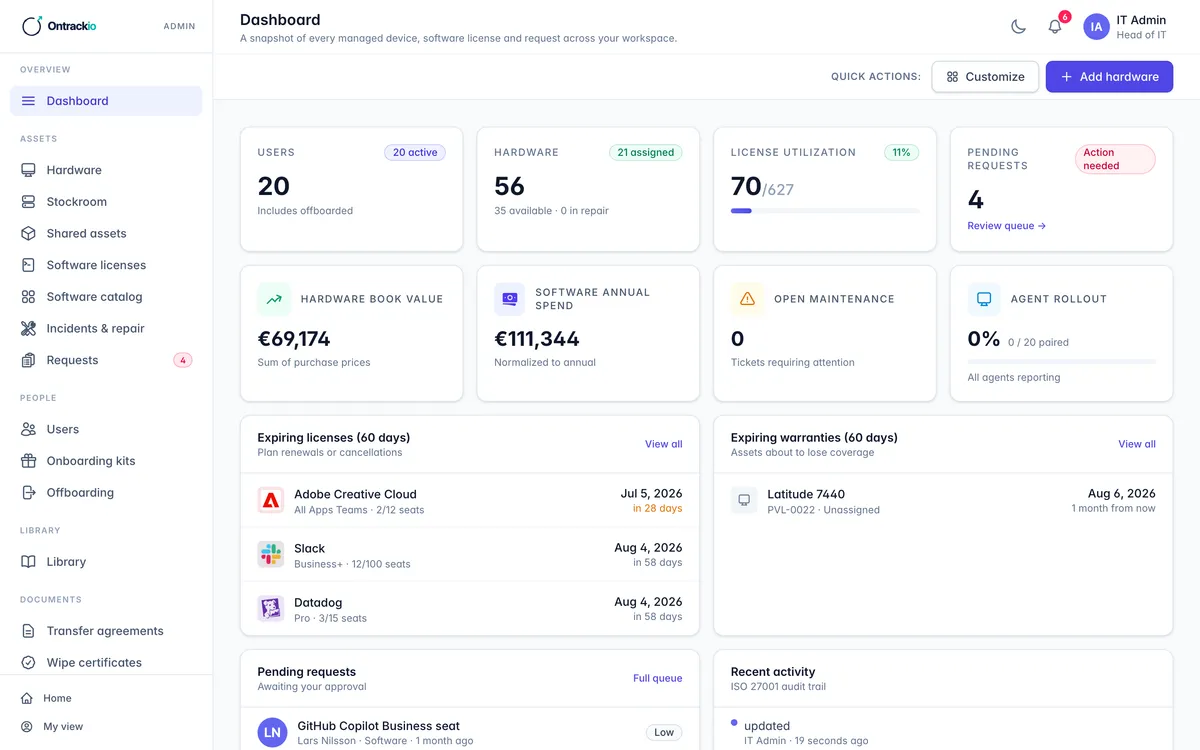
Task: Open Full queue of pending requests
Action: point(657,678)
